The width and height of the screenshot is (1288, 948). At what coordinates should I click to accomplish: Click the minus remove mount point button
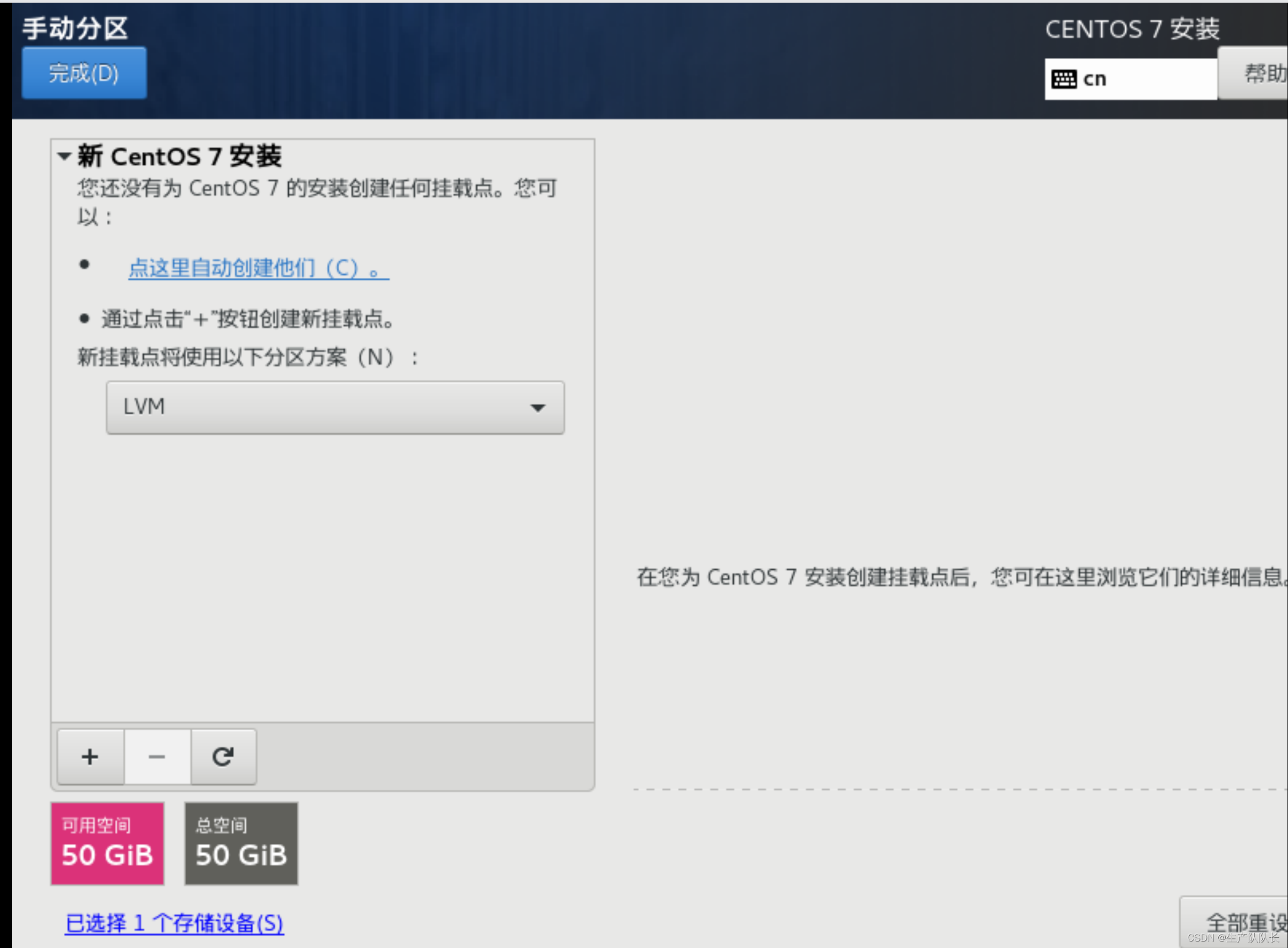pos(157,757)
